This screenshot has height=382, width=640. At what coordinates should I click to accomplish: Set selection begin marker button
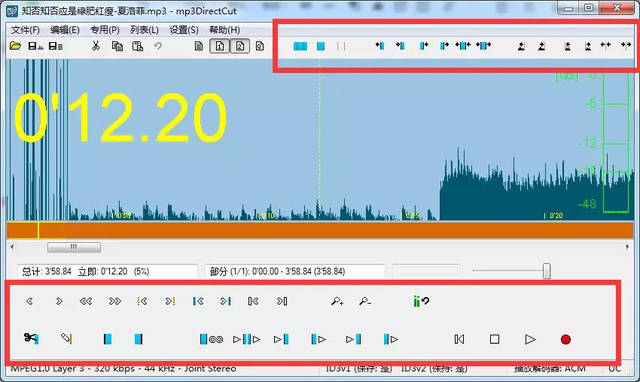107,339
